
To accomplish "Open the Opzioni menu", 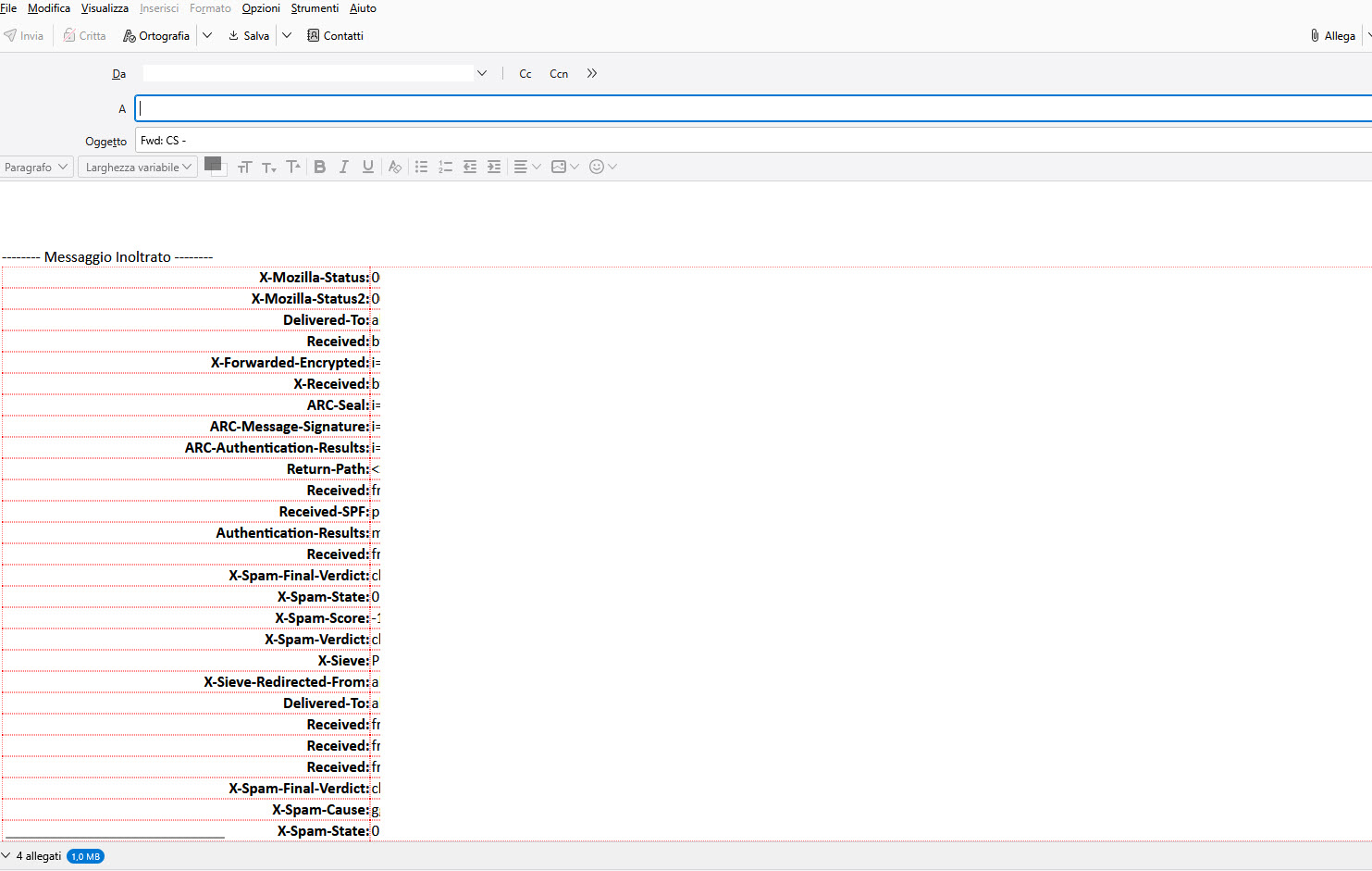I will (x=261, y=8).
